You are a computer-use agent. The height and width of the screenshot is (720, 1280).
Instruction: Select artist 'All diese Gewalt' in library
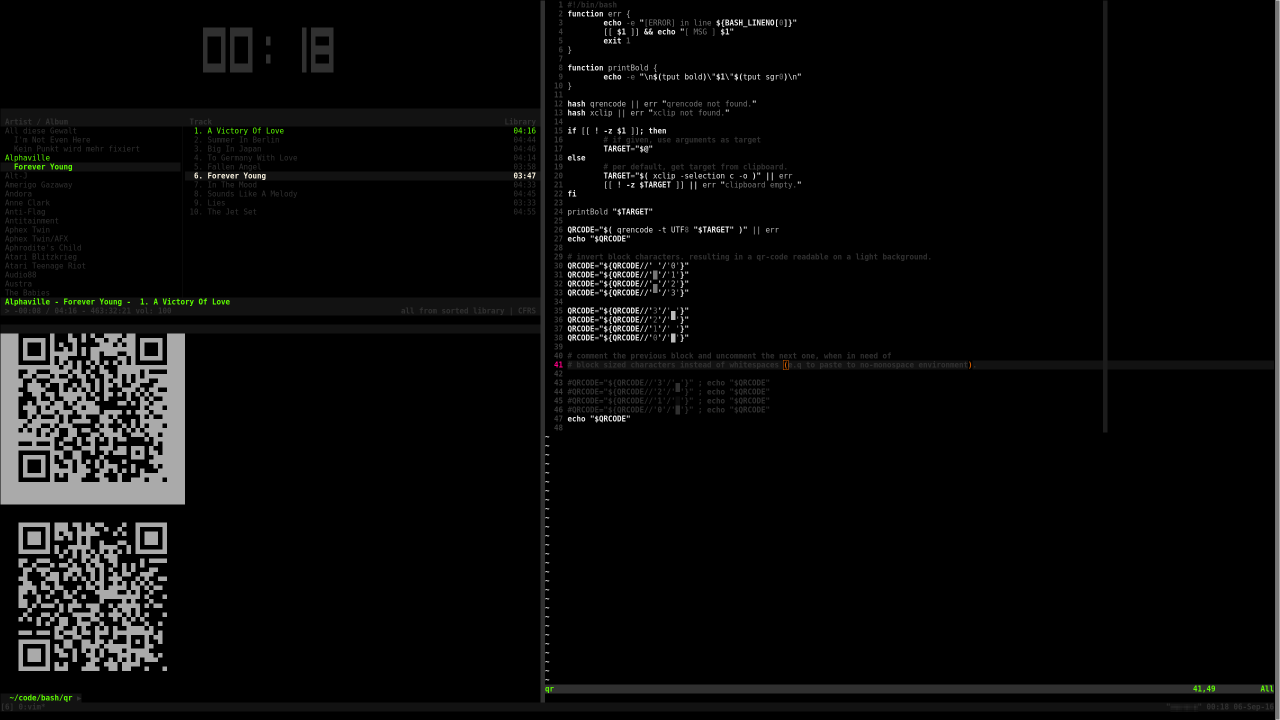pyautogui.click(x=41, y=131)
